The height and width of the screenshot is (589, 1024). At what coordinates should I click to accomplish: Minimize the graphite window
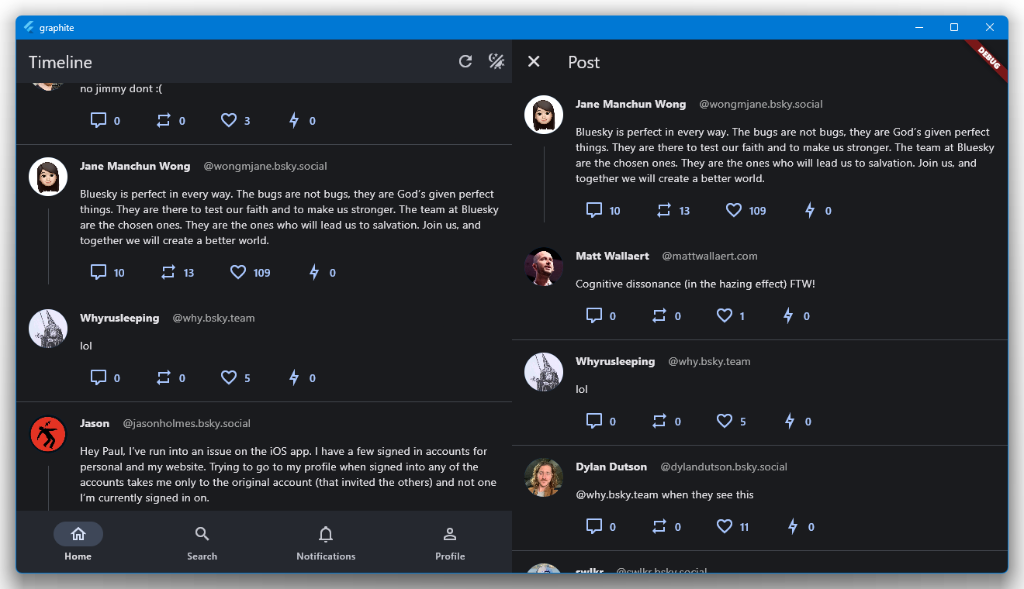click(919, 27)
